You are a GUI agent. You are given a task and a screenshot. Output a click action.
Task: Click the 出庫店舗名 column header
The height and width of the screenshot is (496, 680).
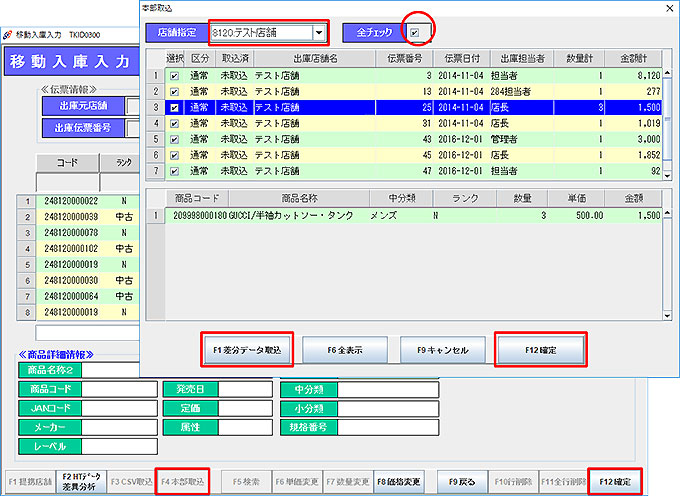[x=315, y=59]
